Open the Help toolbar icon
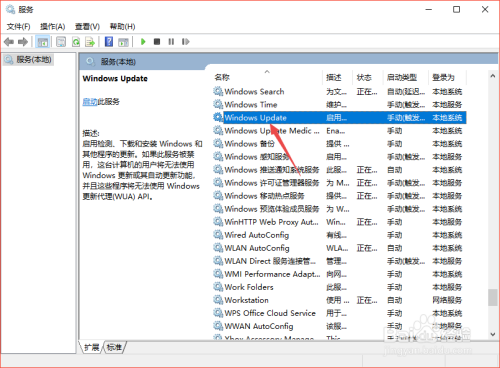The height and width of the screenshot is (368, 500). click(x=109, y=42)
